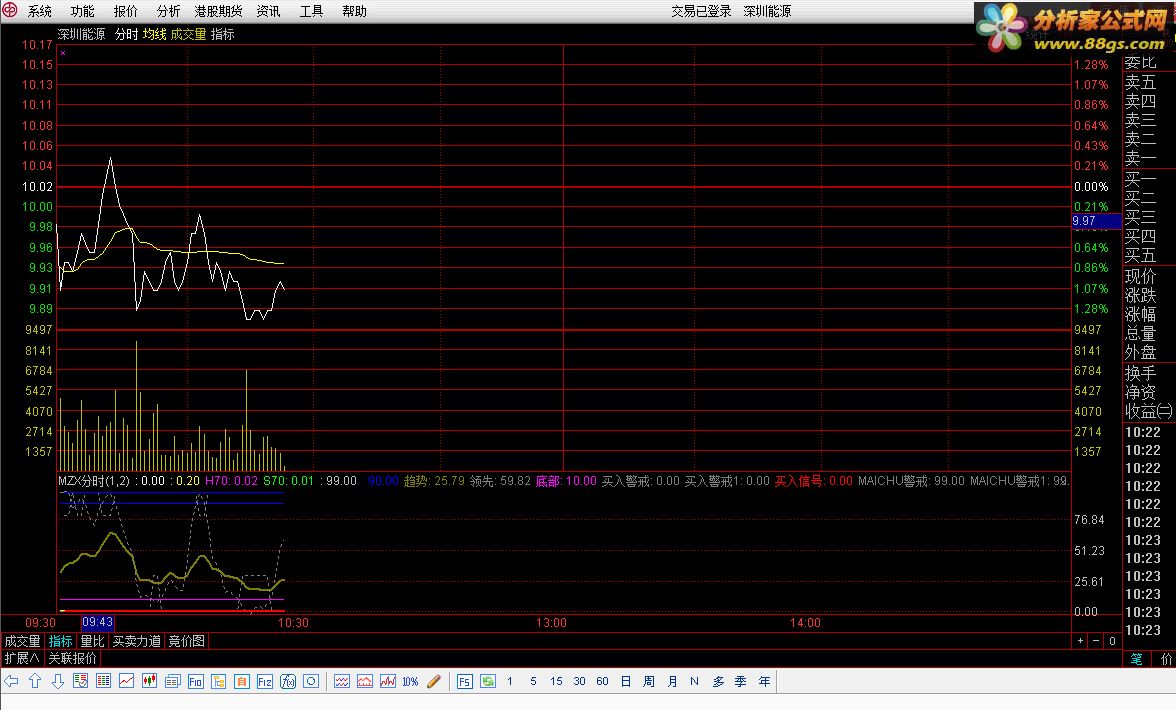Click the orange document icon
1176x710 pixels.
tap(242, 681)
